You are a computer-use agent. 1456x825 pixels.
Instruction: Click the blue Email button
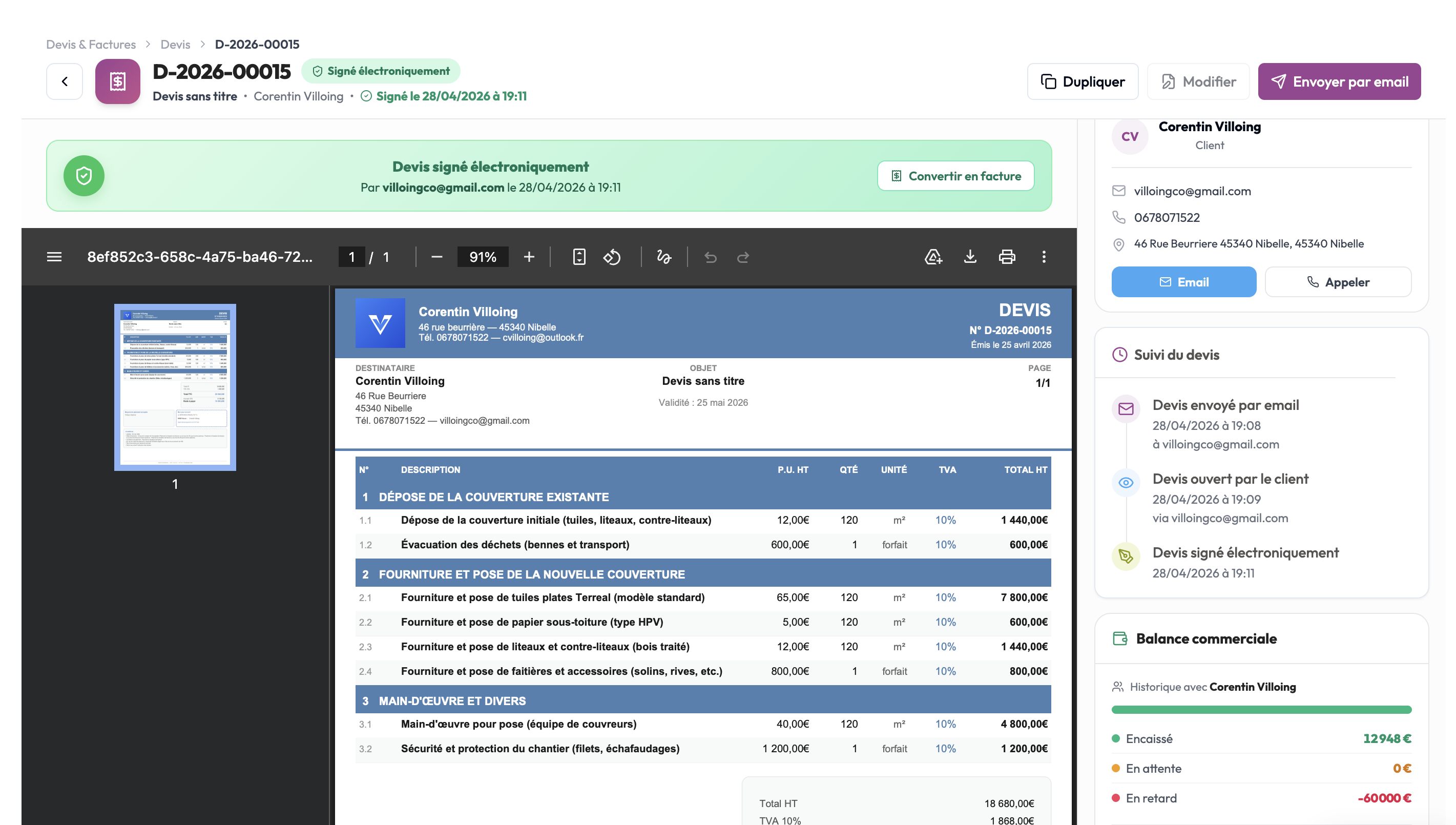tap(1183, 282)
